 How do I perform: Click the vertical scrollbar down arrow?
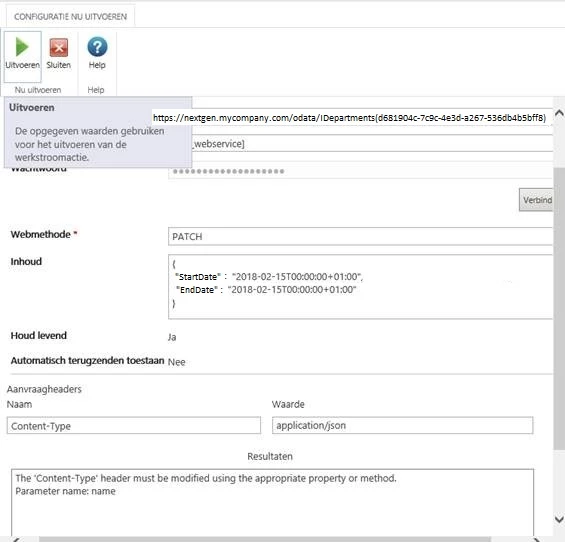[559, 519]
